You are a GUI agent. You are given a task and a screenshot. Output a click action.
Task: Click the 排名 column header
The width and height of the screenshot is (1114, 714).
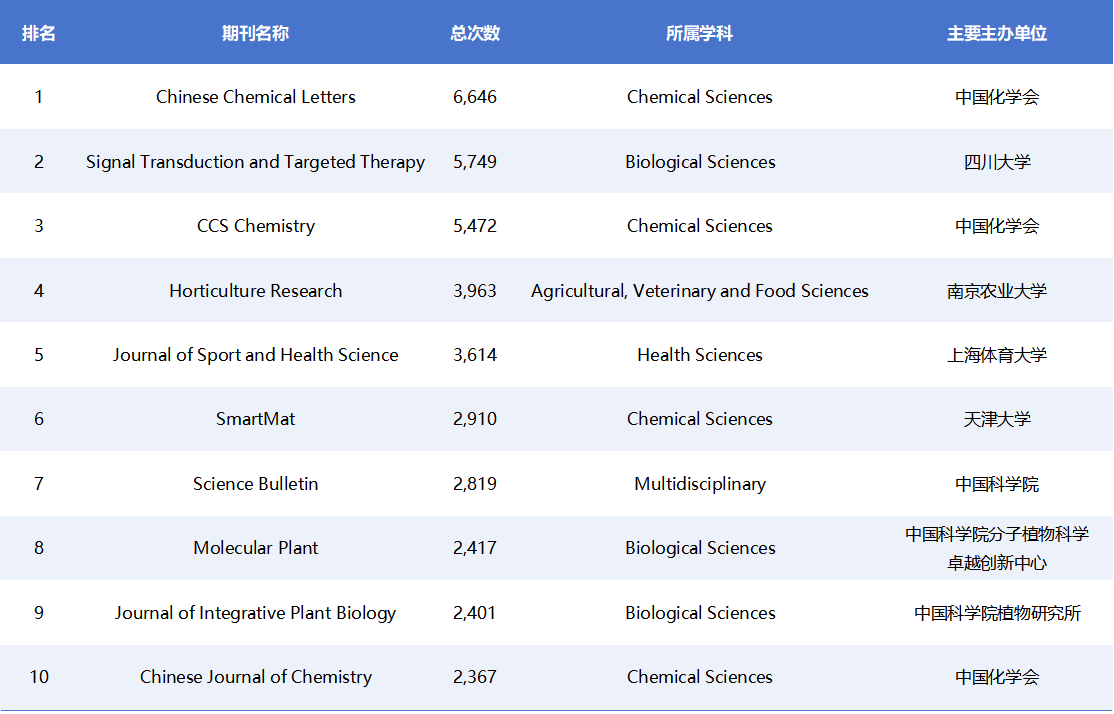click(39, 33)
